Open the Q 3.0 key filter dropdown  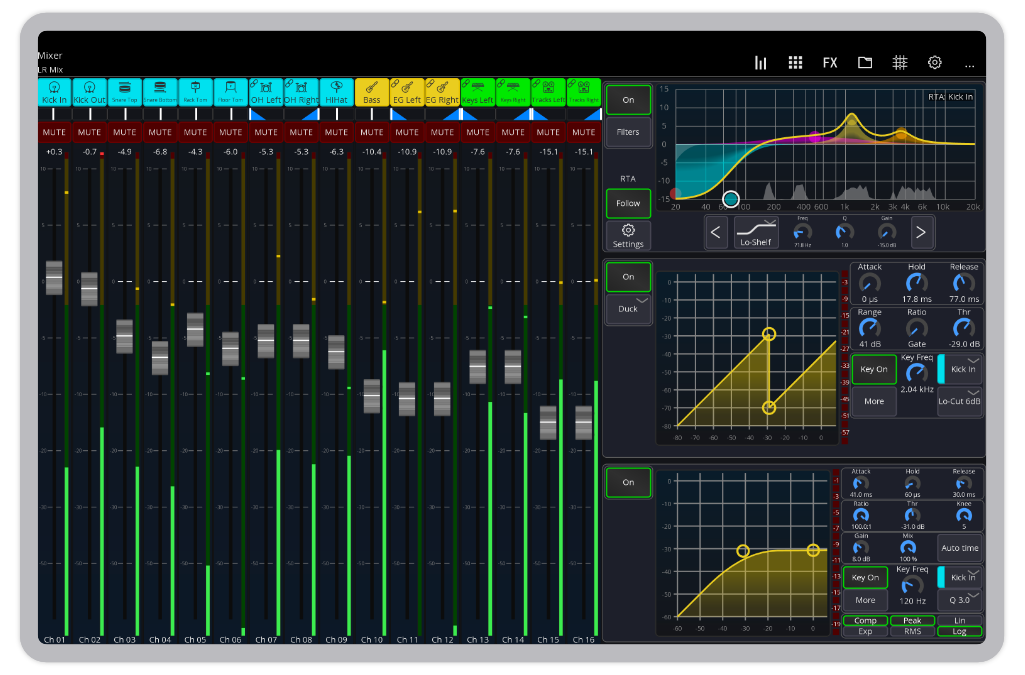[x=959, y=600]
